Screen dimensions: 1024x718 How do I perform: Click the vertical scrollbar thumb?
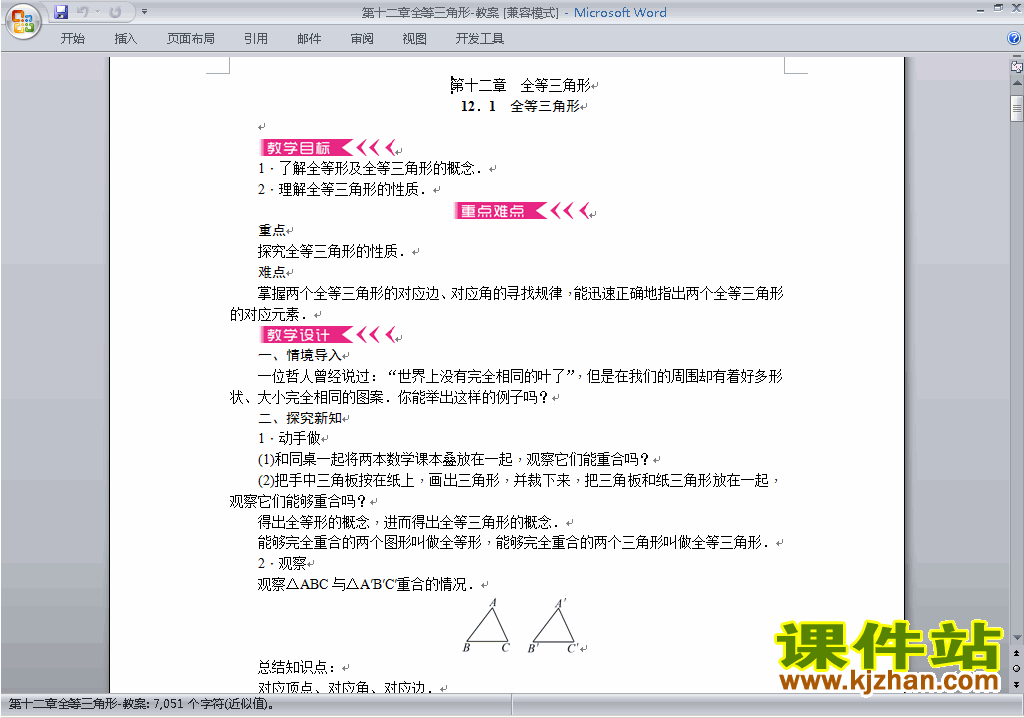1017,108
